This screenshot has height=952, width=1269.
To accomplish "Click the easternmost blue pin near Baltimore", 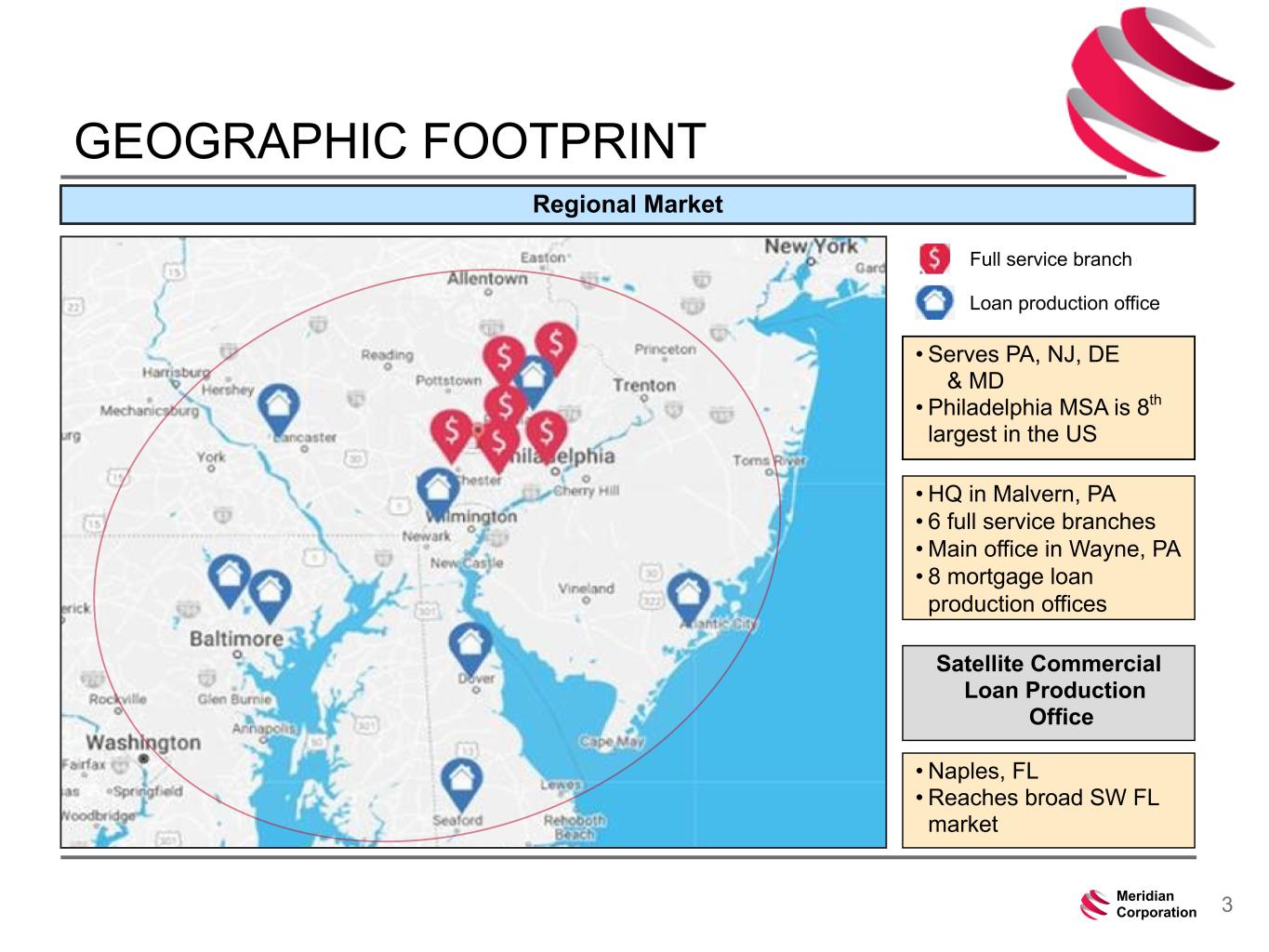I will click(x=270, y=596).
